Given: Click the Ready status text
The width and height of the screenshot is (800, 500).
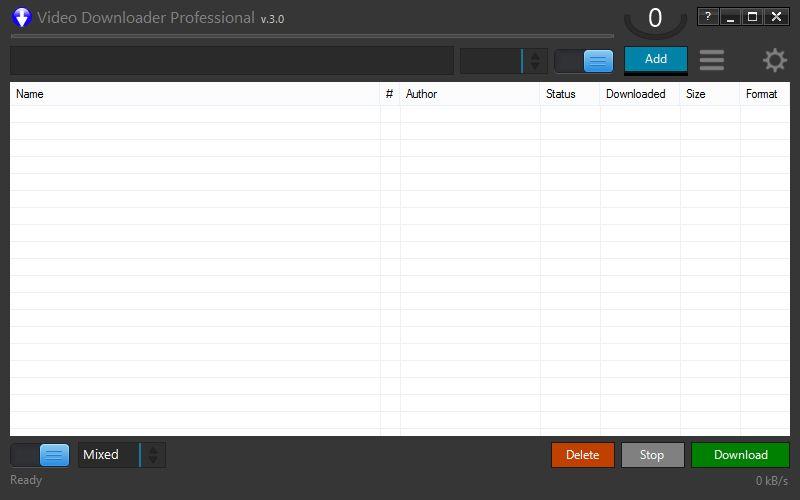Looking at the screenshot, I should tap(26, 480).
